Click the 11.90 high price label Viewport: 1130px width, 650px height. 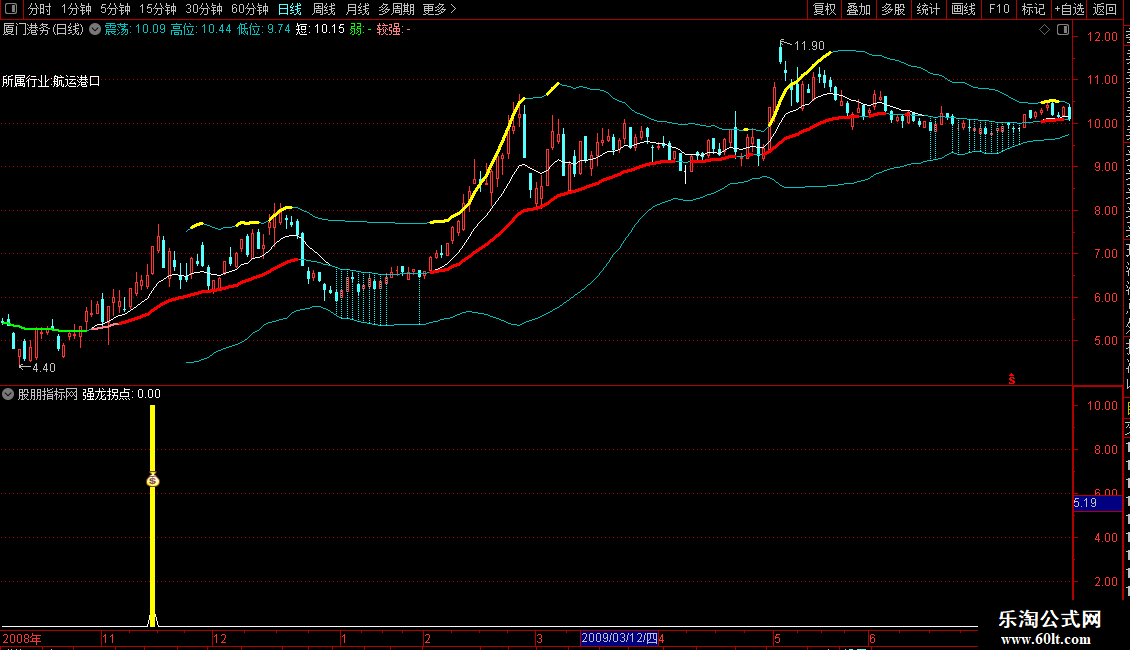click(x=809, y=46)
